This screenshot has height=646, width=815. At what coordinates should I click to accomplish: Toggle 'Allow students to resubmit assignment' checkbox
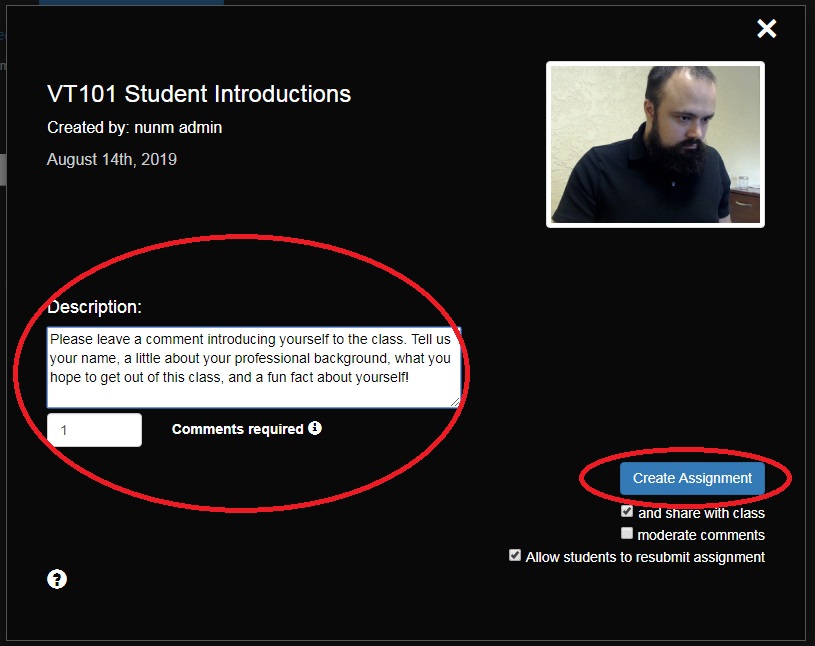point(515,555)
